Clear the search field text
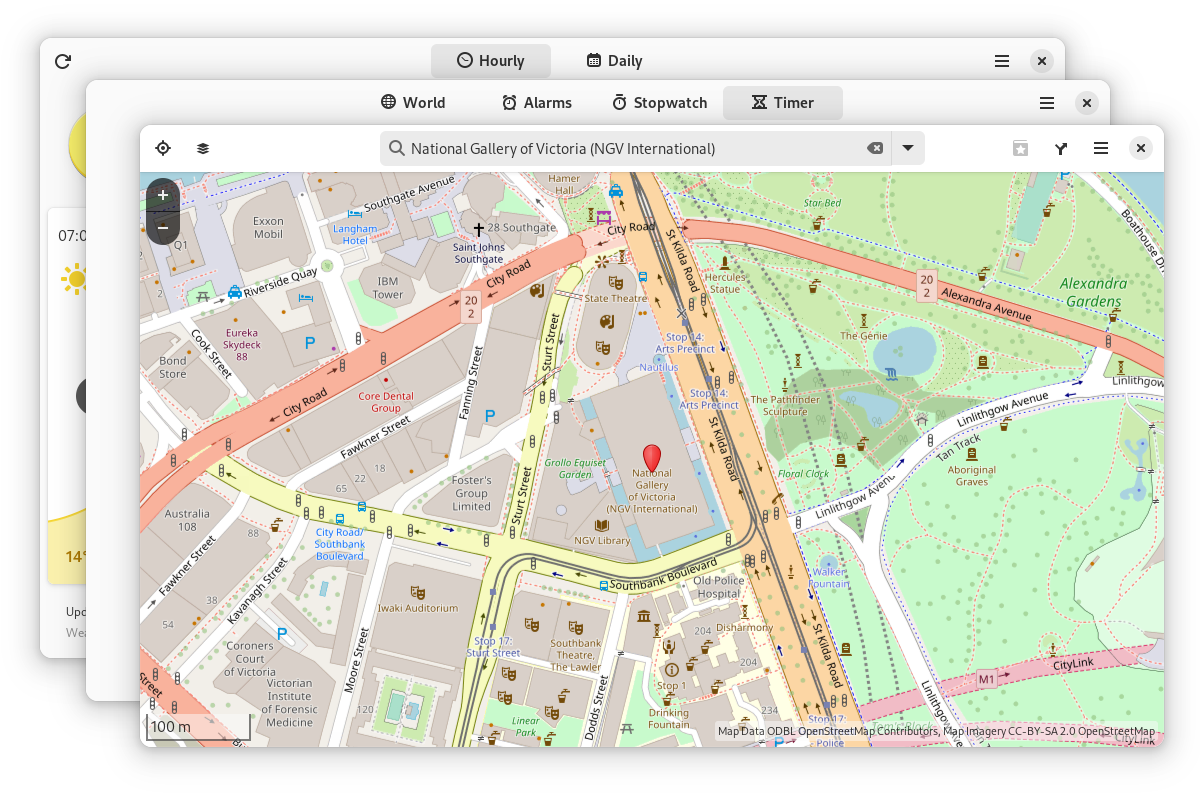 [874, 148]
